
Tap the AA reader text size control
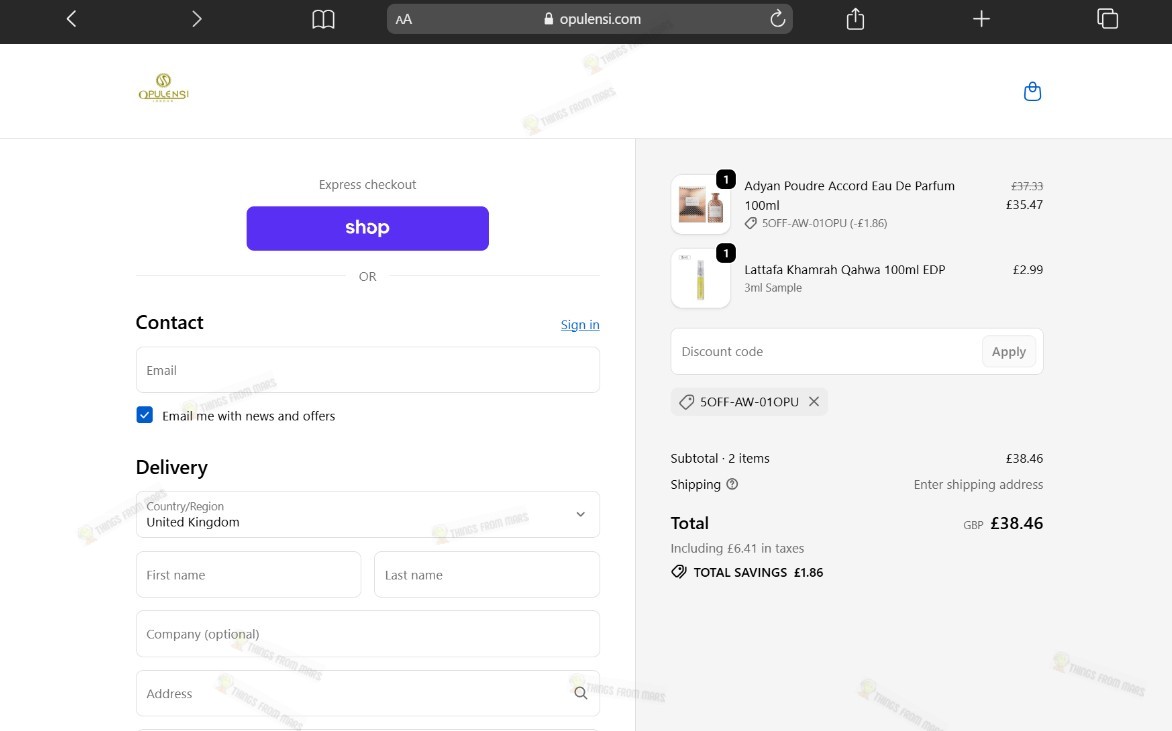tap(404, 19)
